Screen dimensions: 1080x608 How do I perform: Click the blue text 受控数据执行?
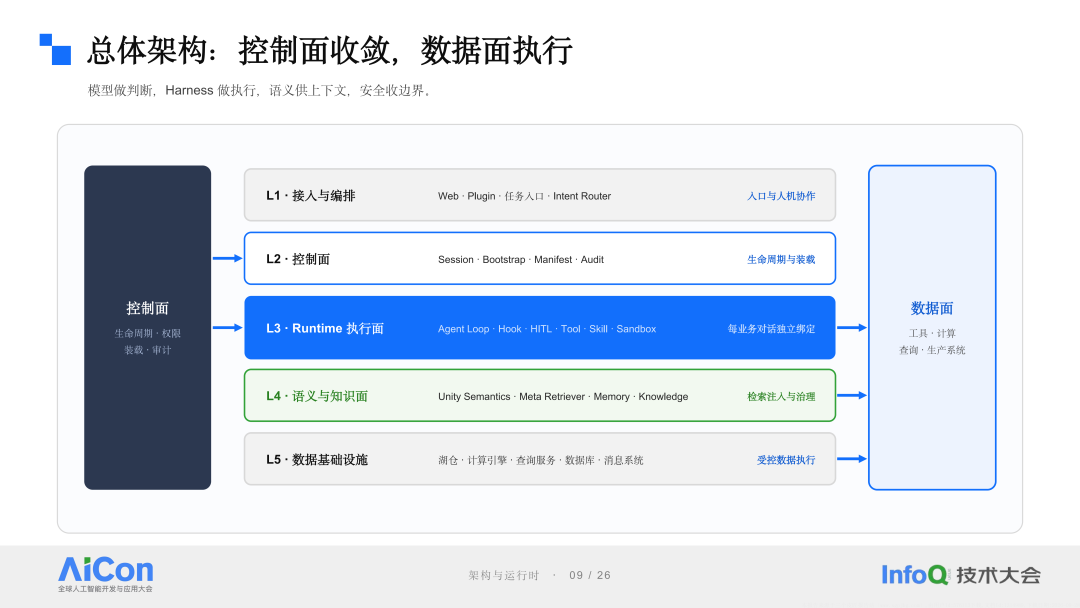(x=786, y=460)
